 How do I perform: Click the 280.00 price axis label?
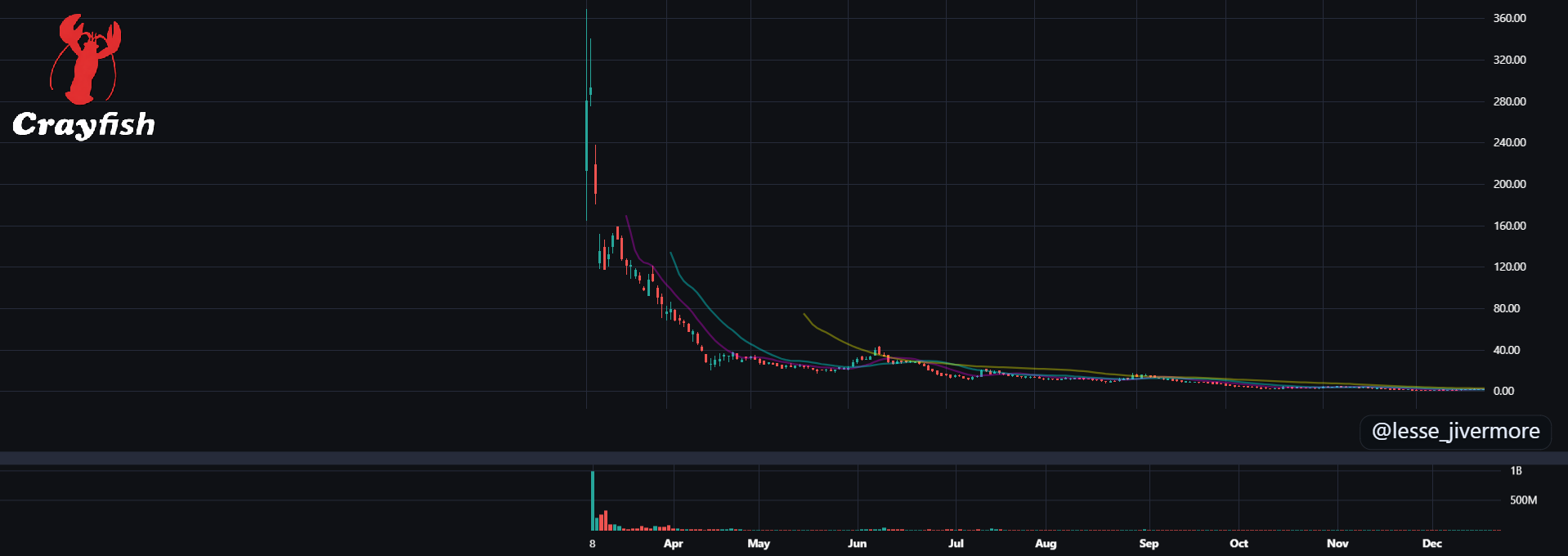[x=1509, y=101]
